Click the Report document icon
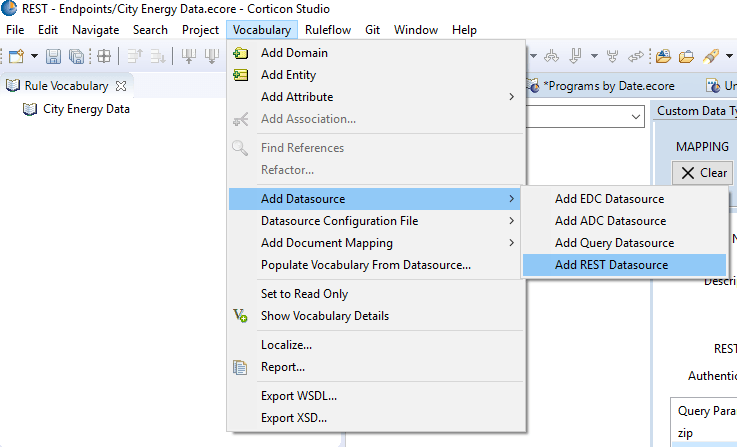 click(240, 367)
